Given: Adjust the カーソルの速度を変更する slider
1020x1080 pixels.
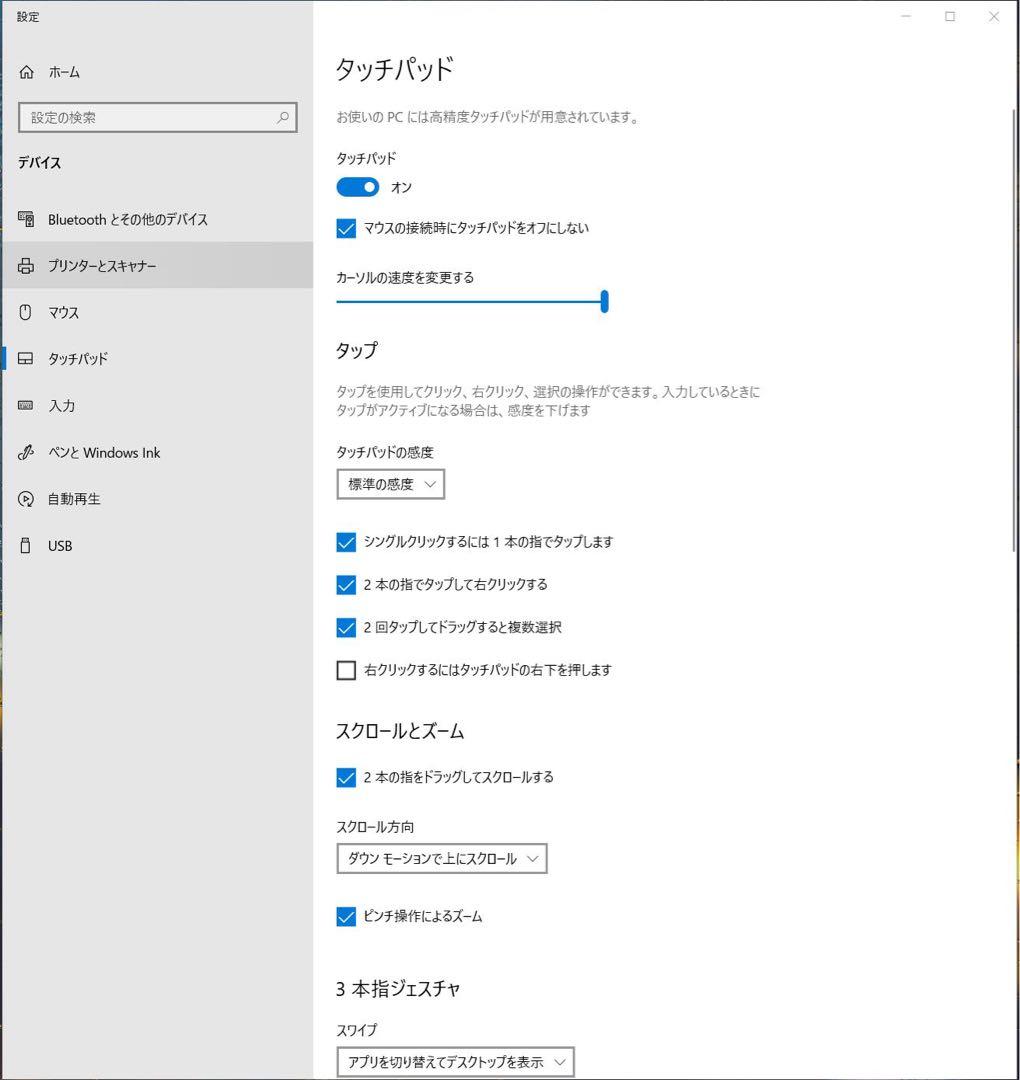Looking at the screenshot, I should click(604, 301).
